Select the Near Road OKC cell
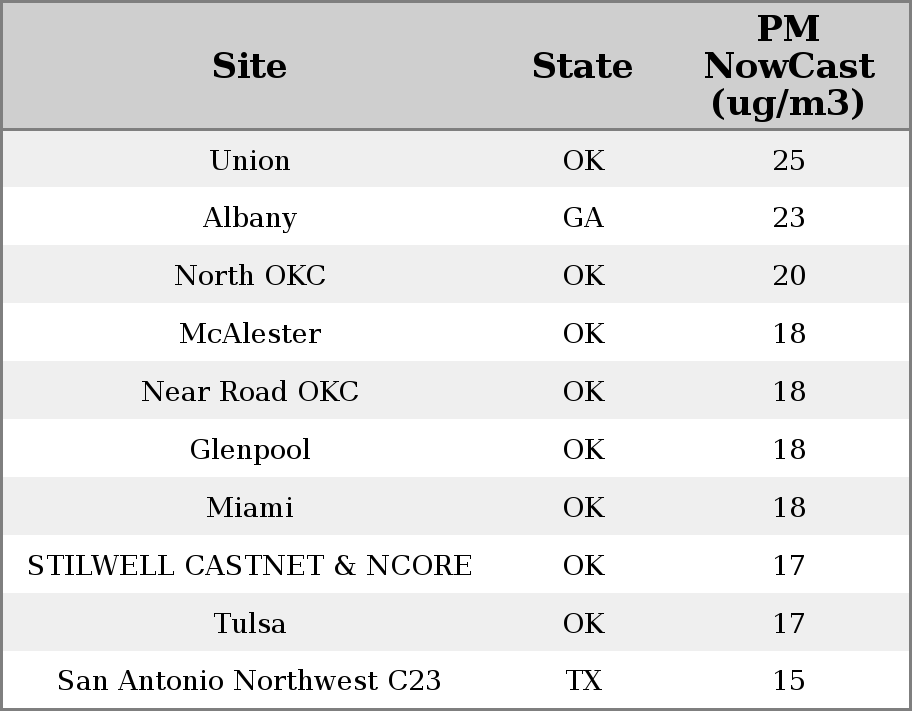The width and height of the screenshot is (912, 711). pyautogui.click(x=249, y=392)
